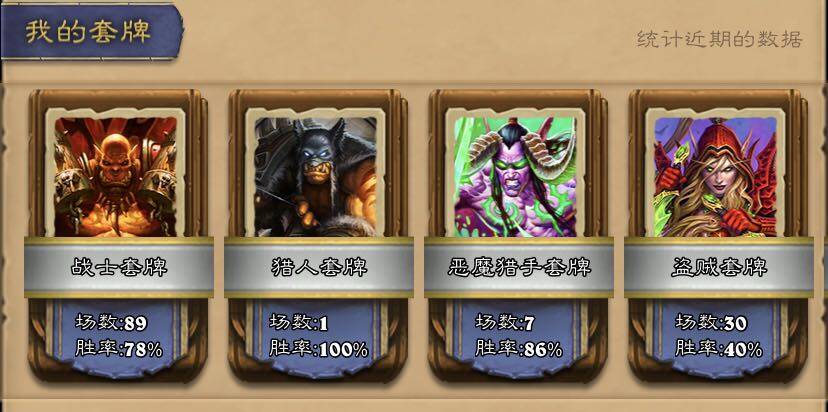Click the 统计近期的数据 label
Viewport: 828px width, 412px height.
click(x=720, y=40)
